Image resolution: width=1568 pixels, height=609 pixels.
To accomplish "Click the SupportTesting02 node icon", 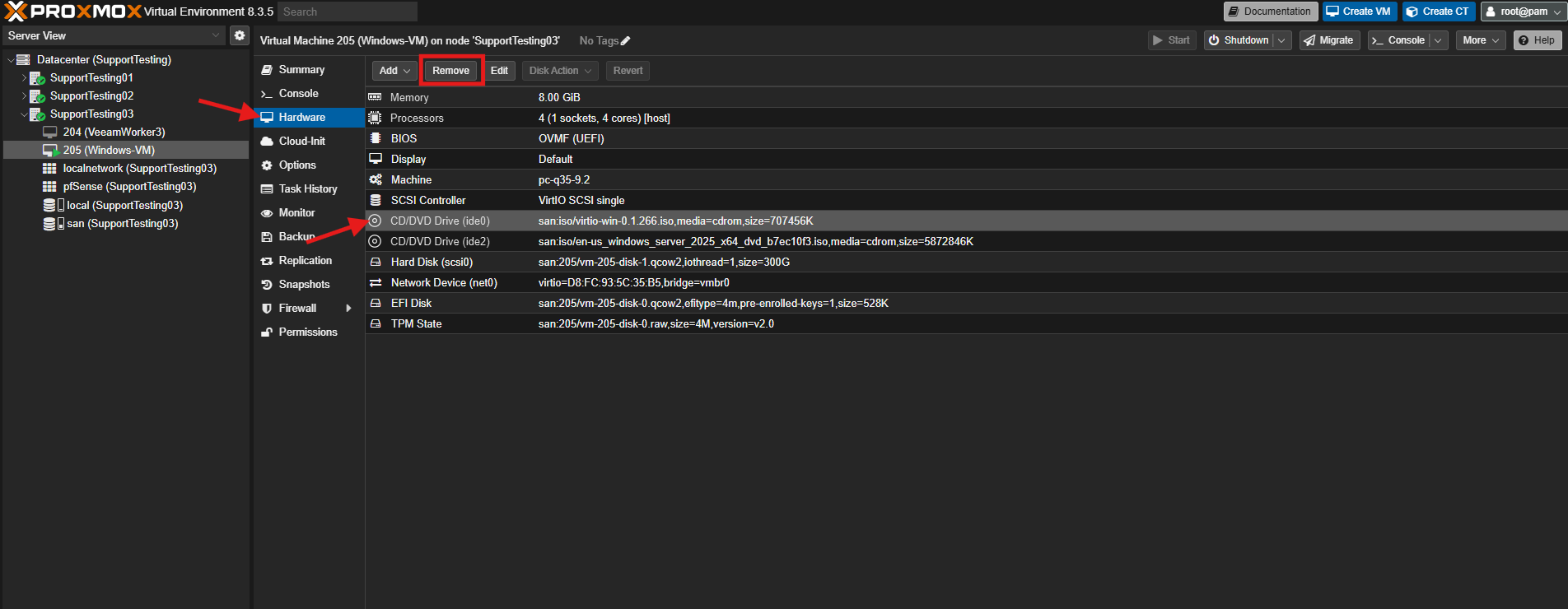I will click(x=37, y=96).
